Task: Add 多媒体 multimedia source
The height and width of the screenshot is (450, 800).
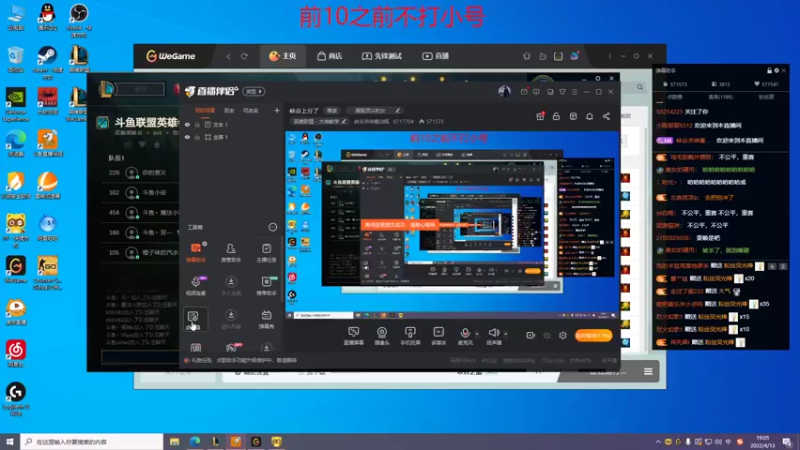Action: point(438,336)
